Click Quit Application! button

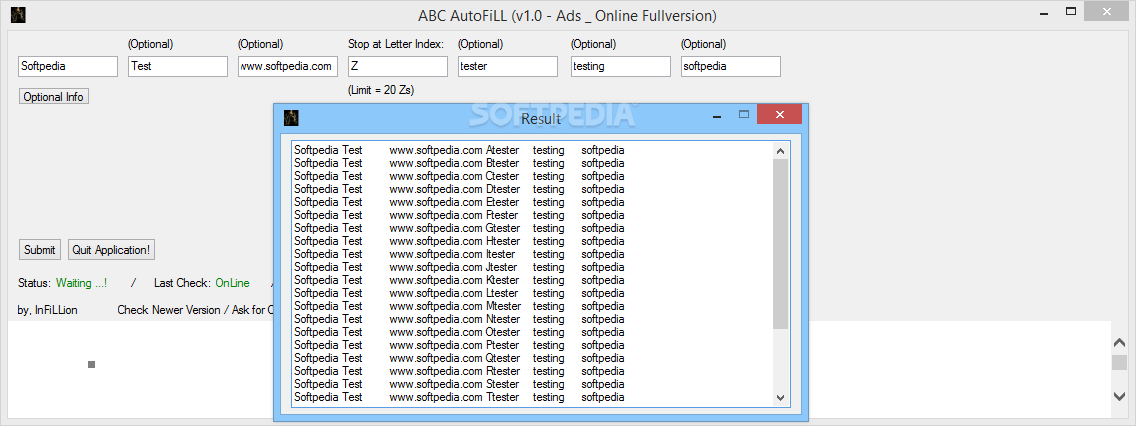tap(112, 250)
